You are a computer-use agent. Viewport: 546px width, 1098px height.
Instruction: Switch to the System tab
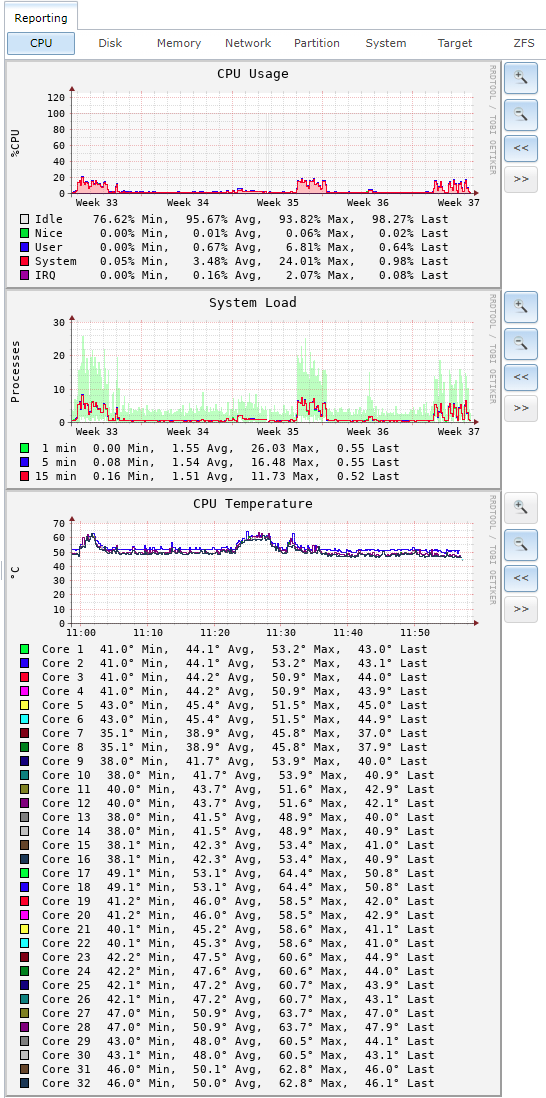[386, 43]
